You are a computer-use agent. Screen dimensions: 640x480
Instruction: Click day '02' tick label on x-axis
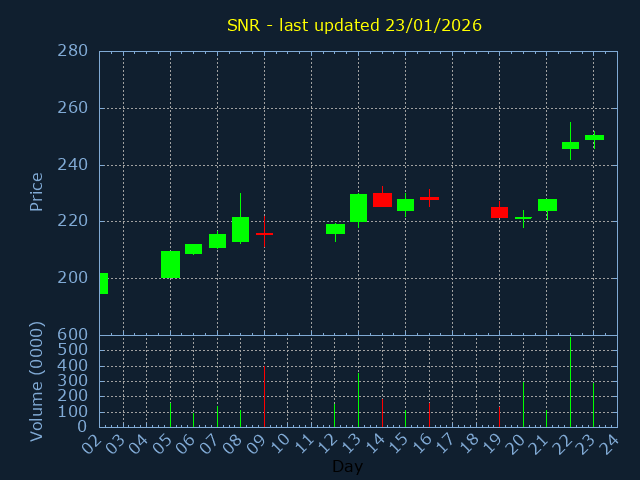point(94,442)
